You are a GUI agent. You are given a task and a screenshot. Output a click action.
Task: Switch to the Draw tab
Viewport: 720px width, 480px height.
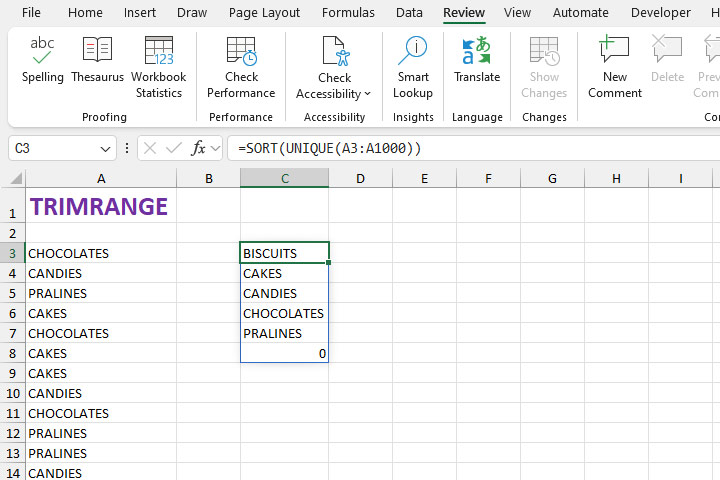click(192, 12)
